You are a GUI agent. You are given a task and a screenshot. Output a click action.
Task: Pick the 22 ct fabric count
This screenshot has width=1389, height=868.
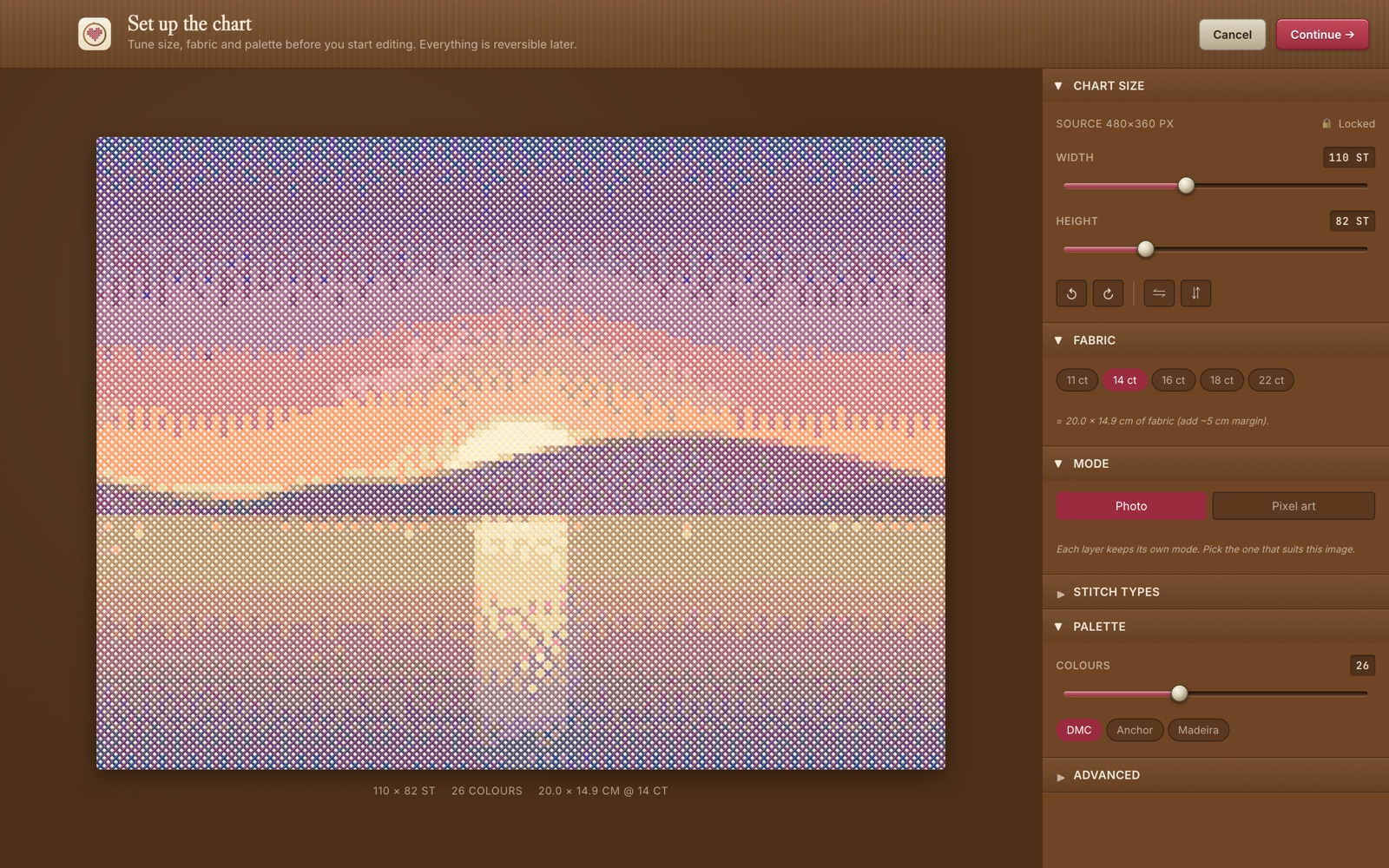1271,380
